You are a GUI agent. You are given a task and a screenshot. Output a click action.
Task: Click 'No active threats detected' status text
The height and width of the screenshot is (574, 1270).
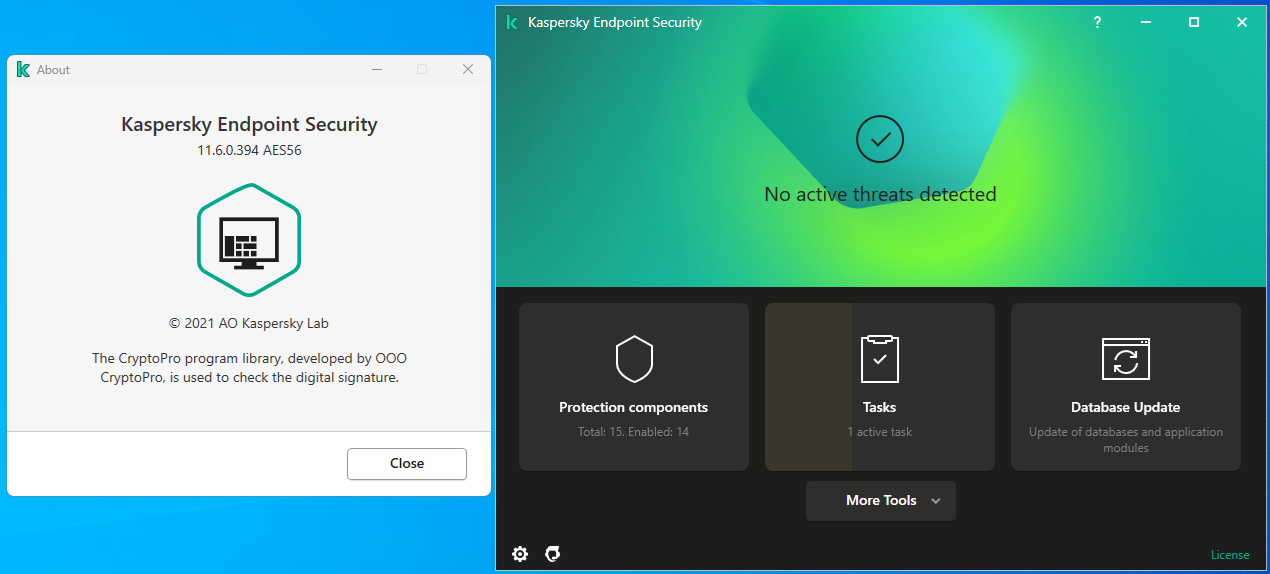[x=880, y=194]
